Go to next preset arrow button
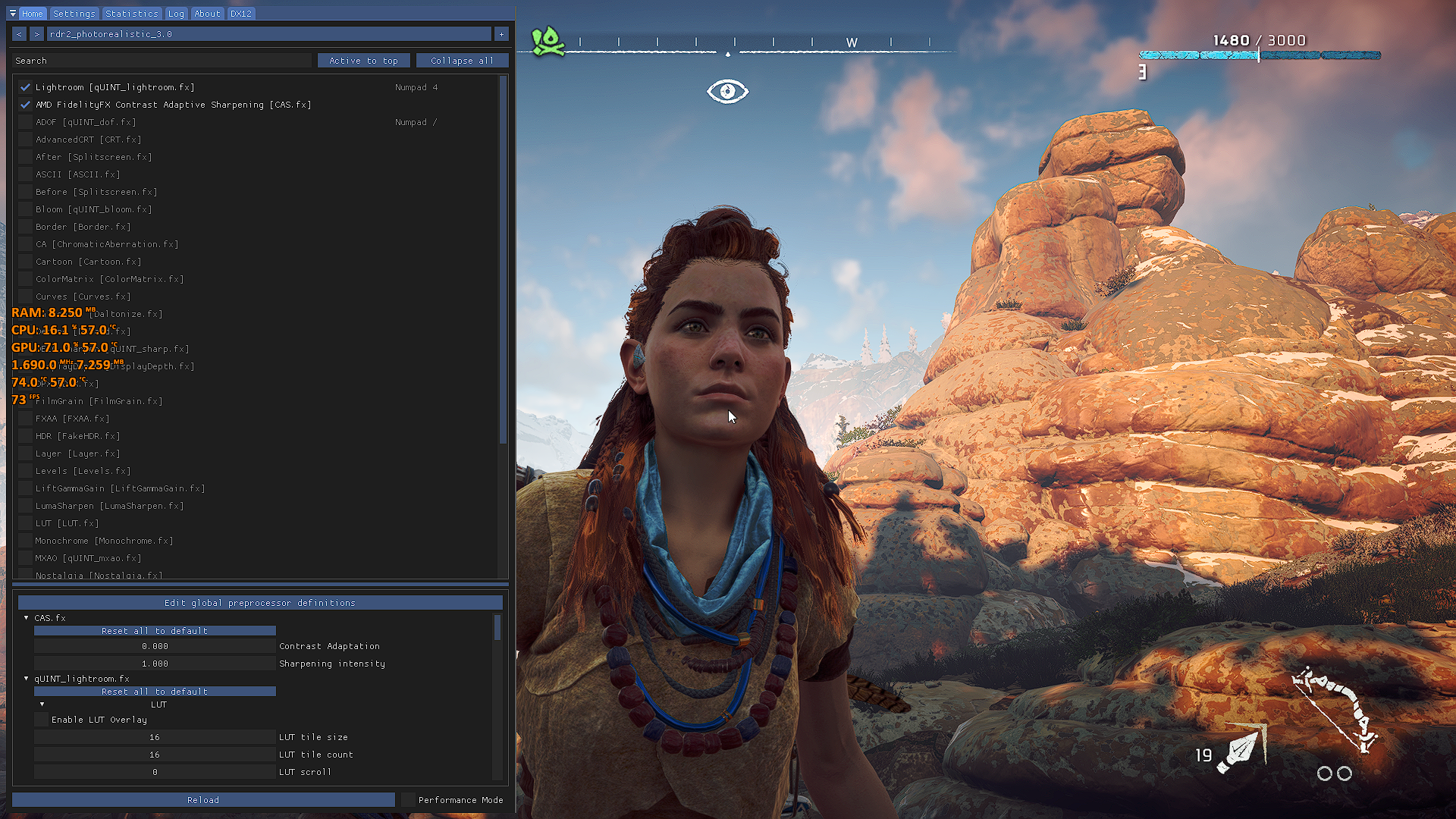The image size is (1456, 819). pos(36,34)
